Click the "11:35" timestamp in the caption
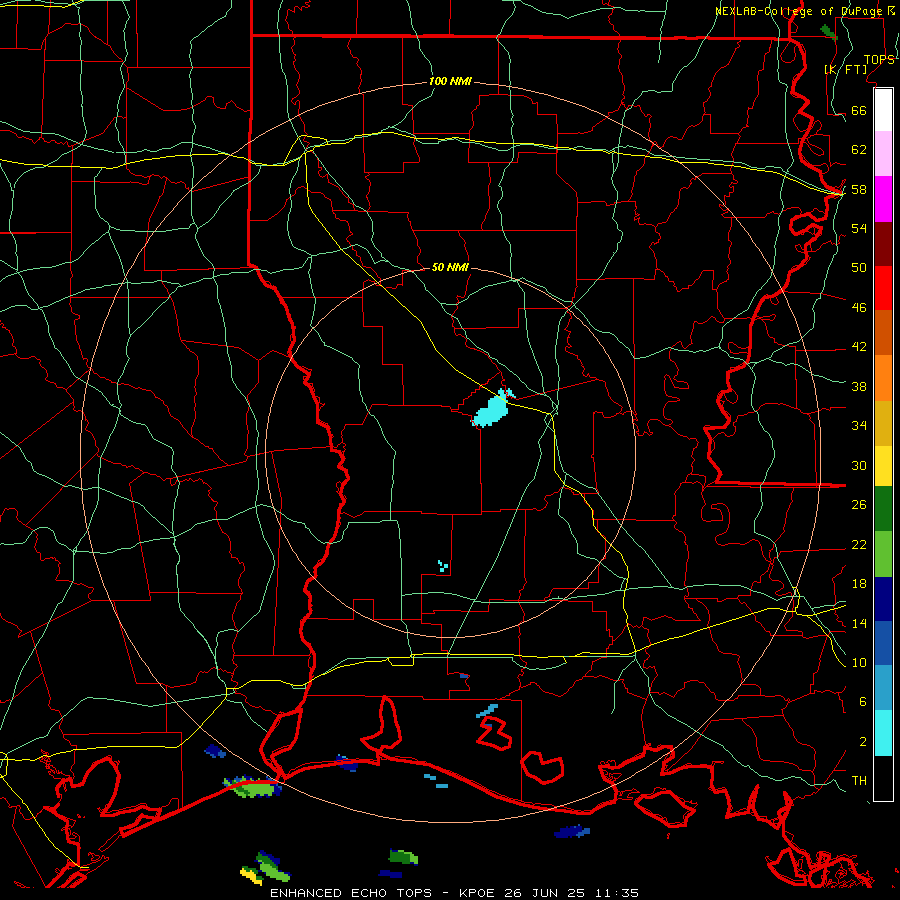This screenshot has width=900, height=900. pyautogui.click(x=616, y=893)
